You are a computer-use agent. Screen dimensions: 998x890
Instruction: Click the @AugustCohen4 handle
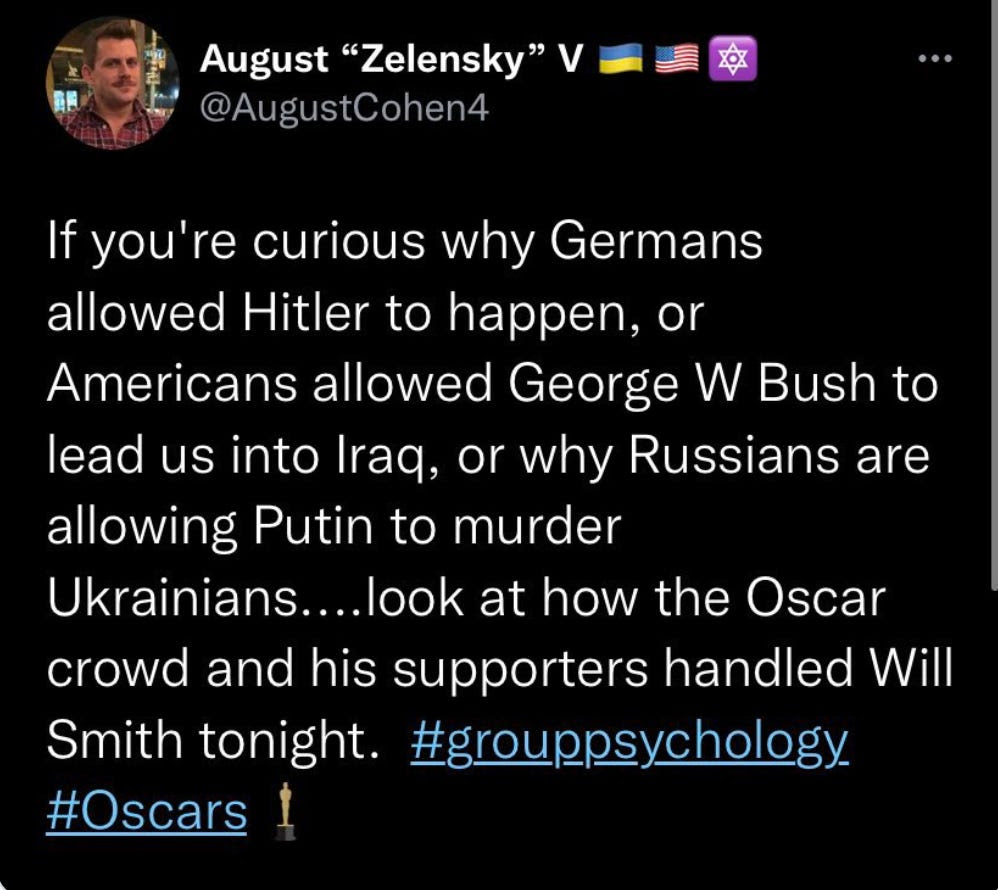pos(344,108)
